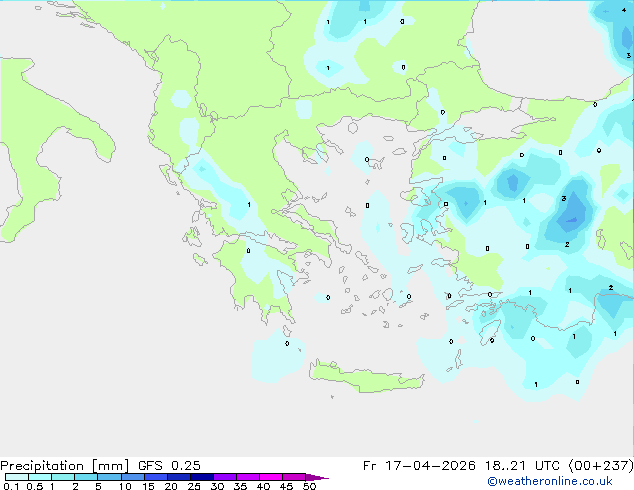Click the legend label '35'
Viewport: 634px width, 490px height.
click(240, 486)
